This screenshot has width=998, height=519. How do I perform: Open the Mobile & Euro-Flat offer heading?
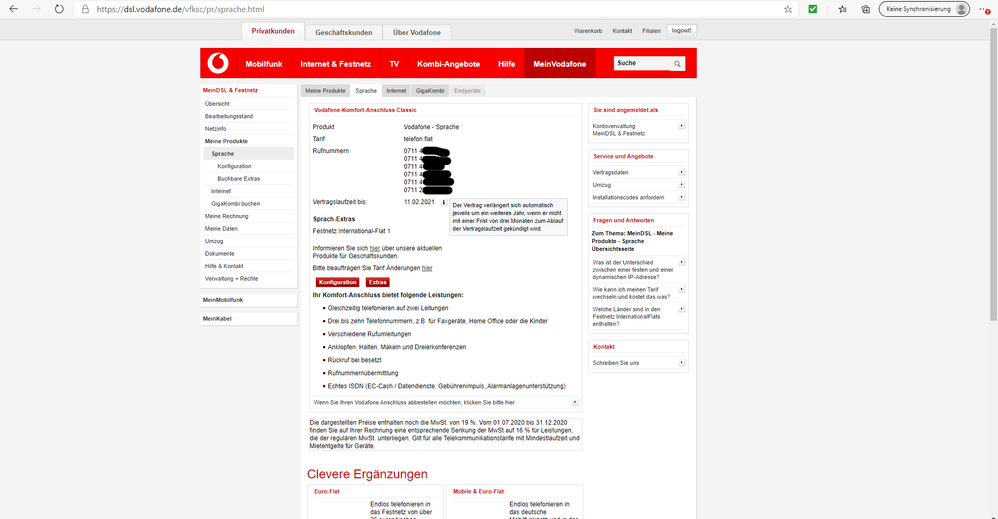point(478,492)
